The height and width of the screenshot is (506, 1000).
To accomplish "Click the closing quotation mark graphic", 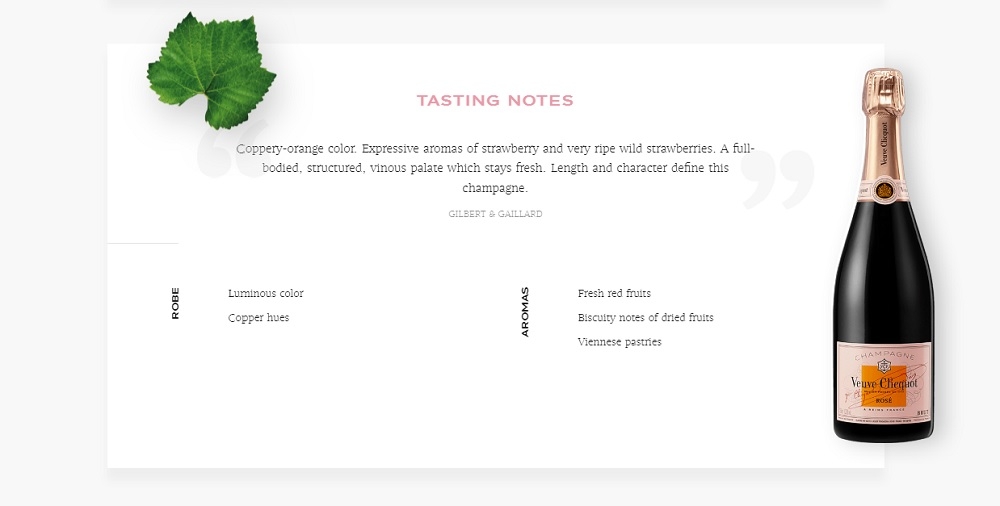I will tap(778, 179).
